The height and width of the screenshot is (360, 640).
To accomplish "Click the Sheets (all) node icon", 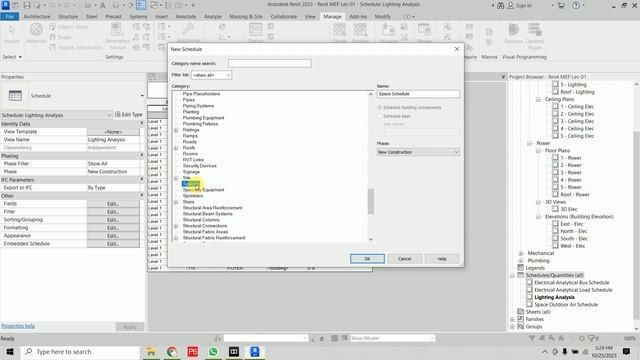I will [x=520, y=312].
